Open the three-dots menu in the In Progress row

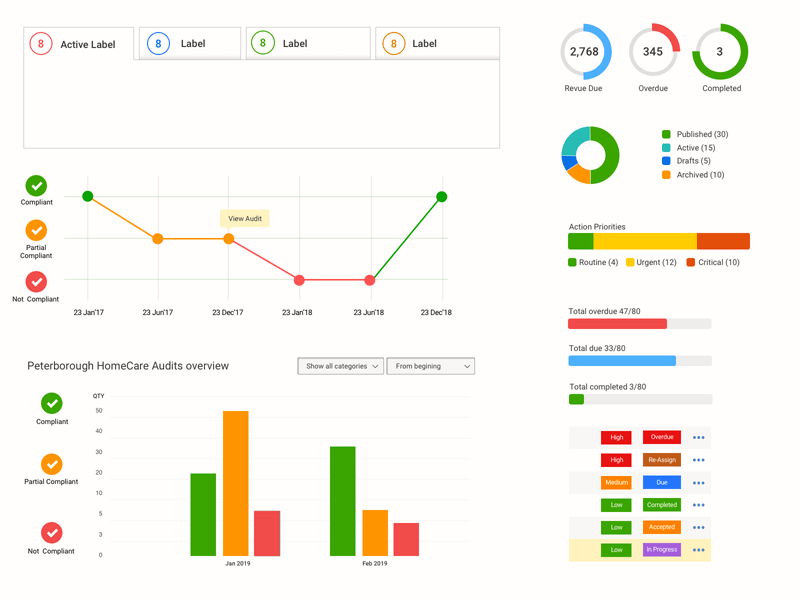(698, 550)
